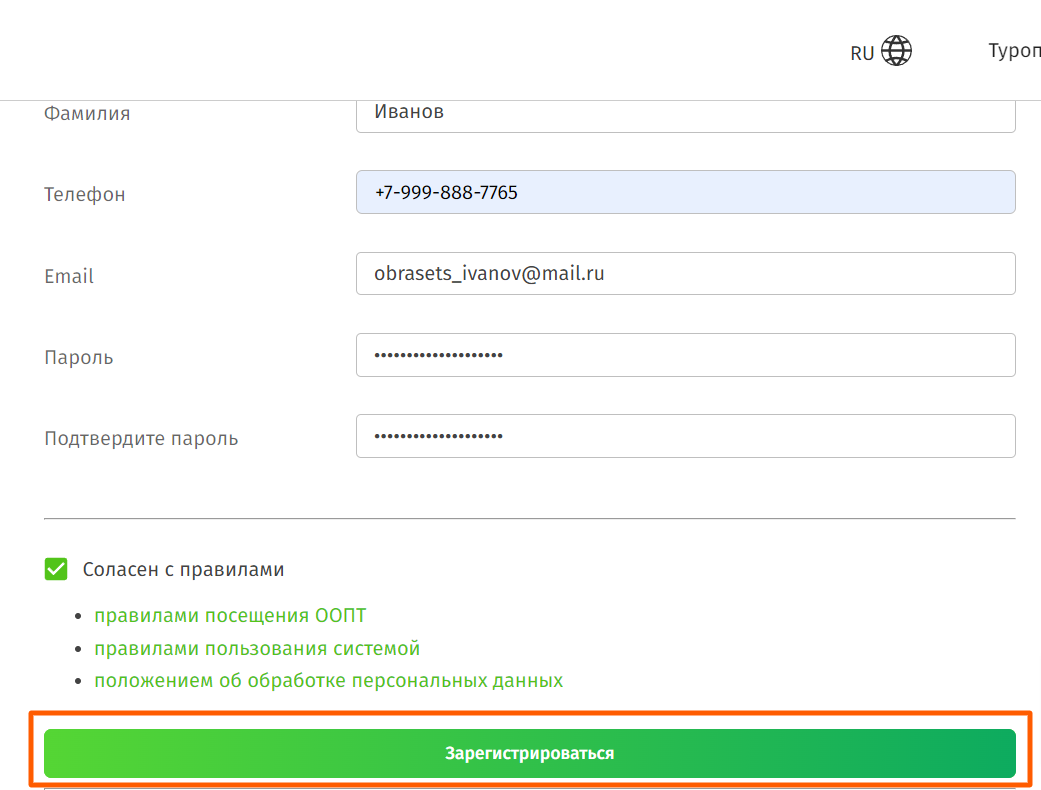The height and width of the screenshot is (790, 1041).
Task: Click the globe language icon
Action: 896,51
